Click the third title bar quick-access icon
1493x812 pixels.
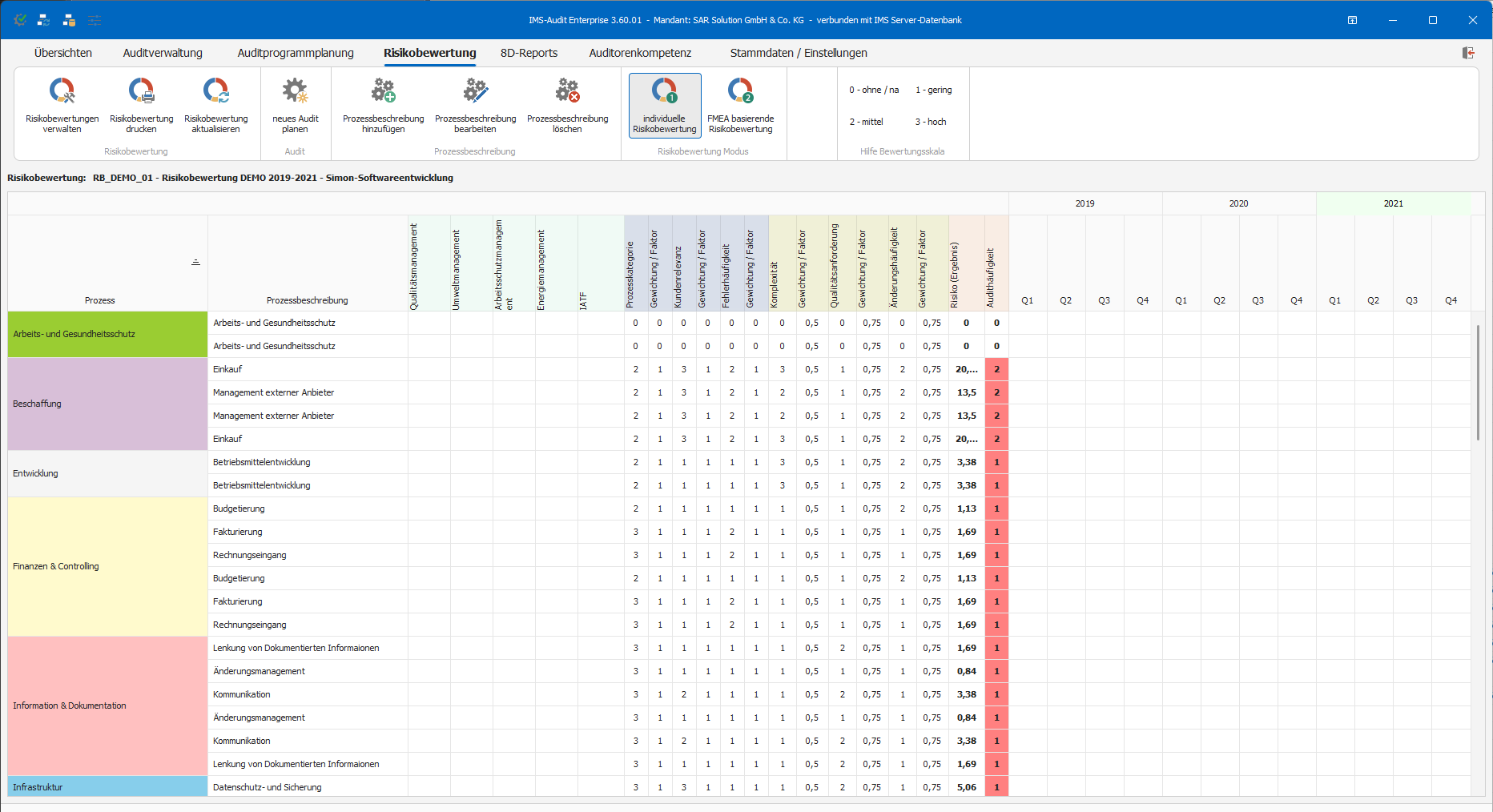coord(70,20)
